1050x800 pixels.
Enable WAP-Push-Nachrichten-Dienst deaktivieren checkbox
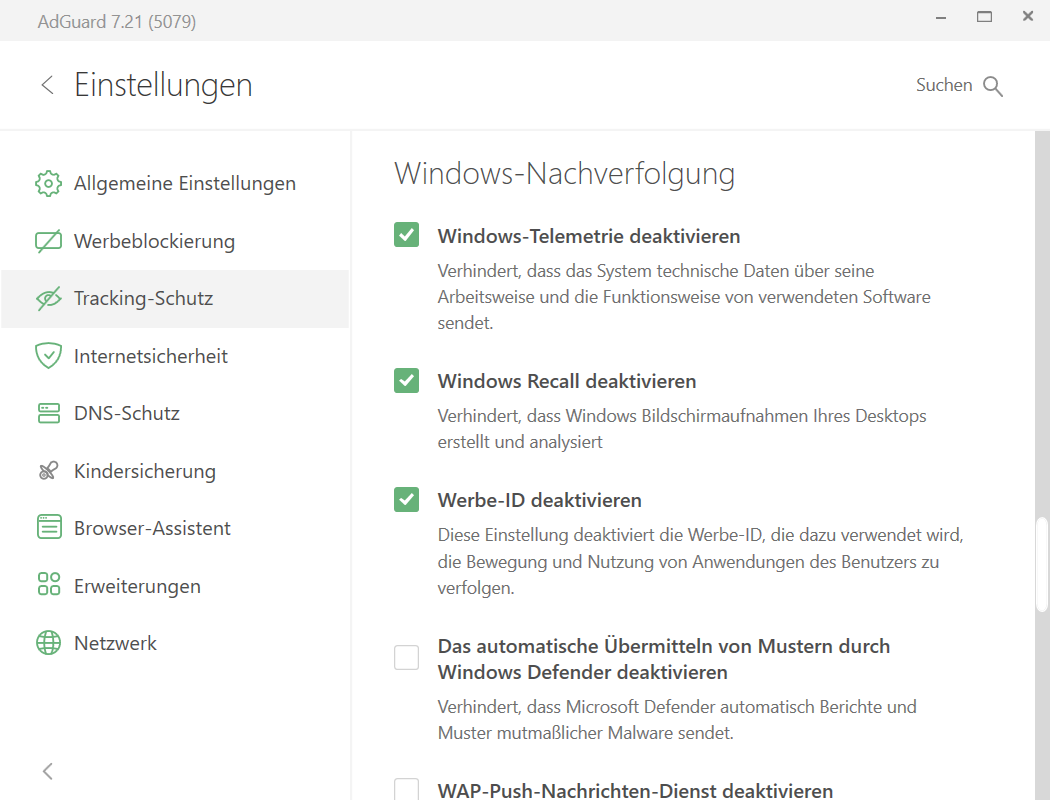(406, 789)
